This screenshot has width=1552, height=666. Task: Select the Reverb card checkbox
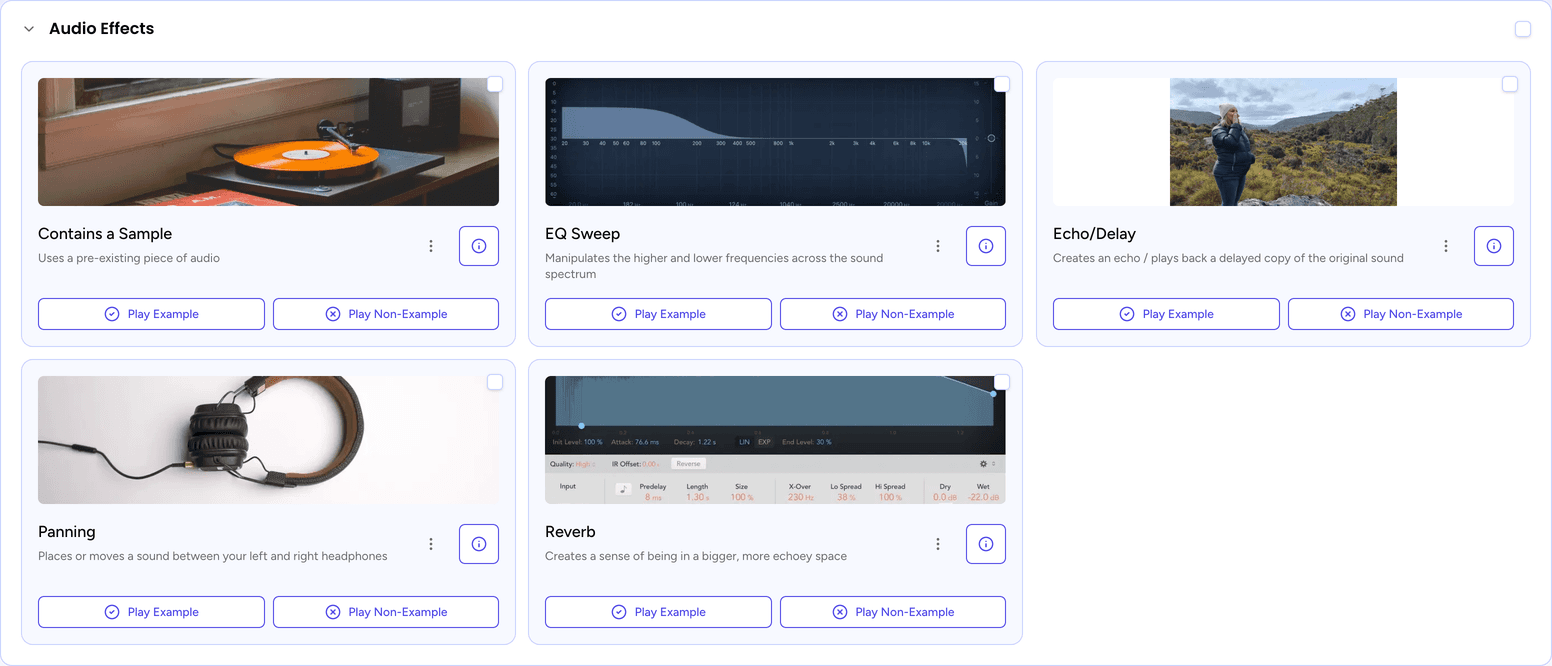(x=1002, y=382)
